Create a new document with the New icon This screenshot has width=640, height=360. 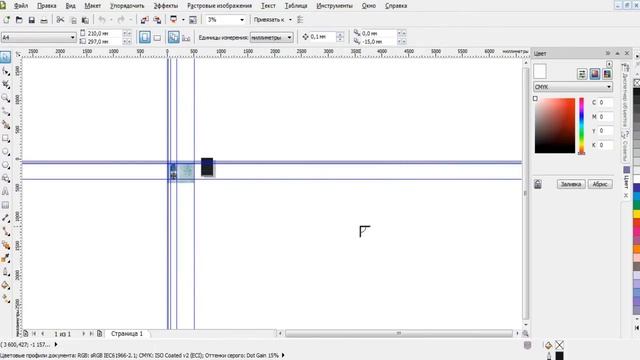(x=7, y=20)
